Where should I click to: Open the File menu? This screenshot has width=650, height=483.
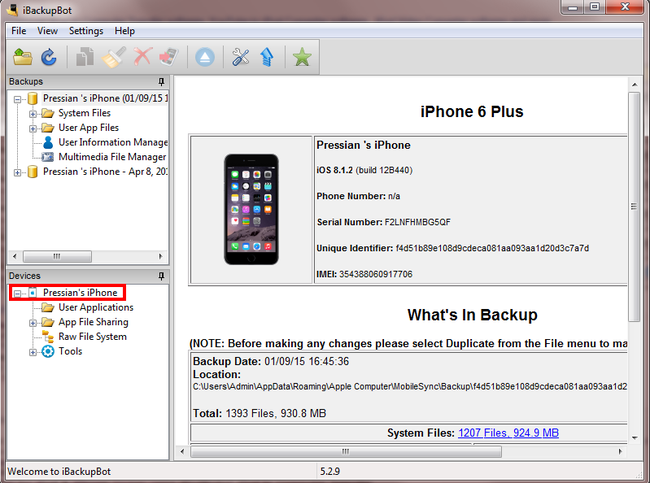pos(19,31)
